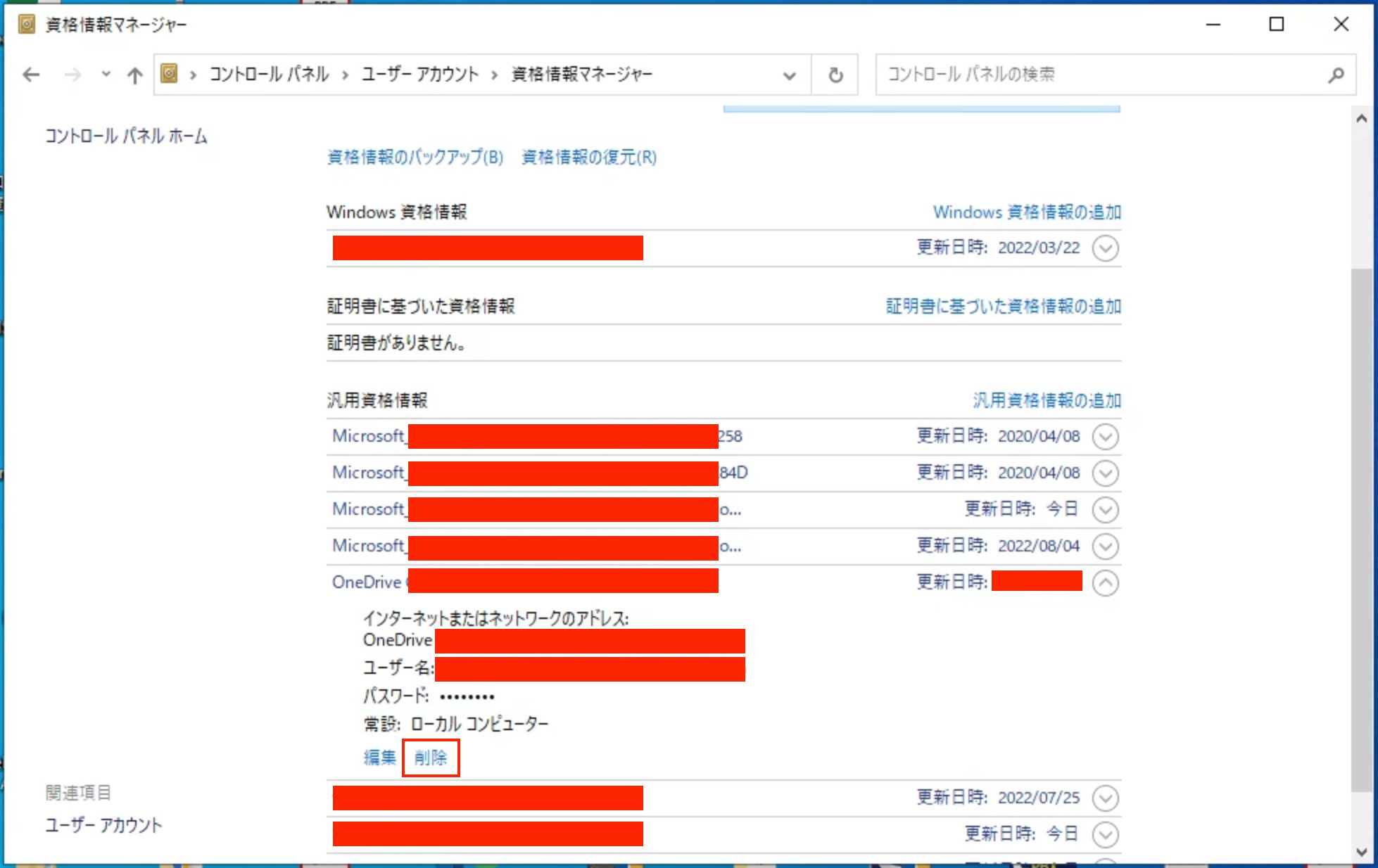Click ユーザー アカウント in breadcrumb path
The height and width of the screenshot is (868, 1378).
pyautogui.click(x=419, y=75)
